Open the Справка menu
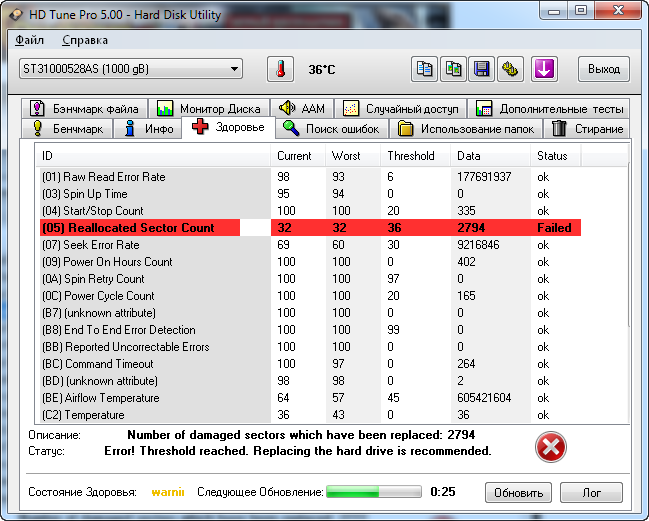 pyautogui.click(x=85, y=40)
